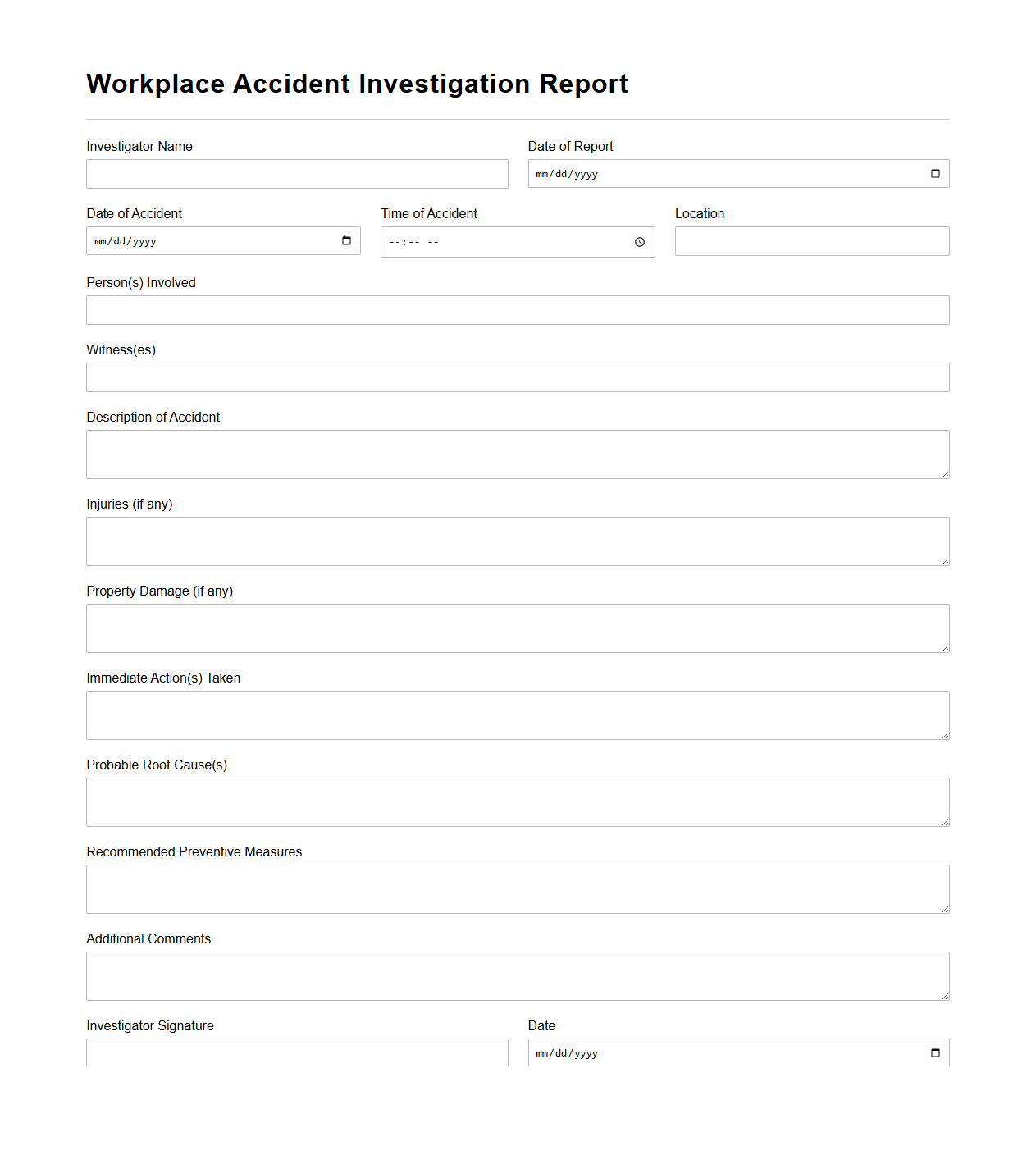Open the Date of Accident calendar picker
Screen dimensions: 1036x1155
346,240
